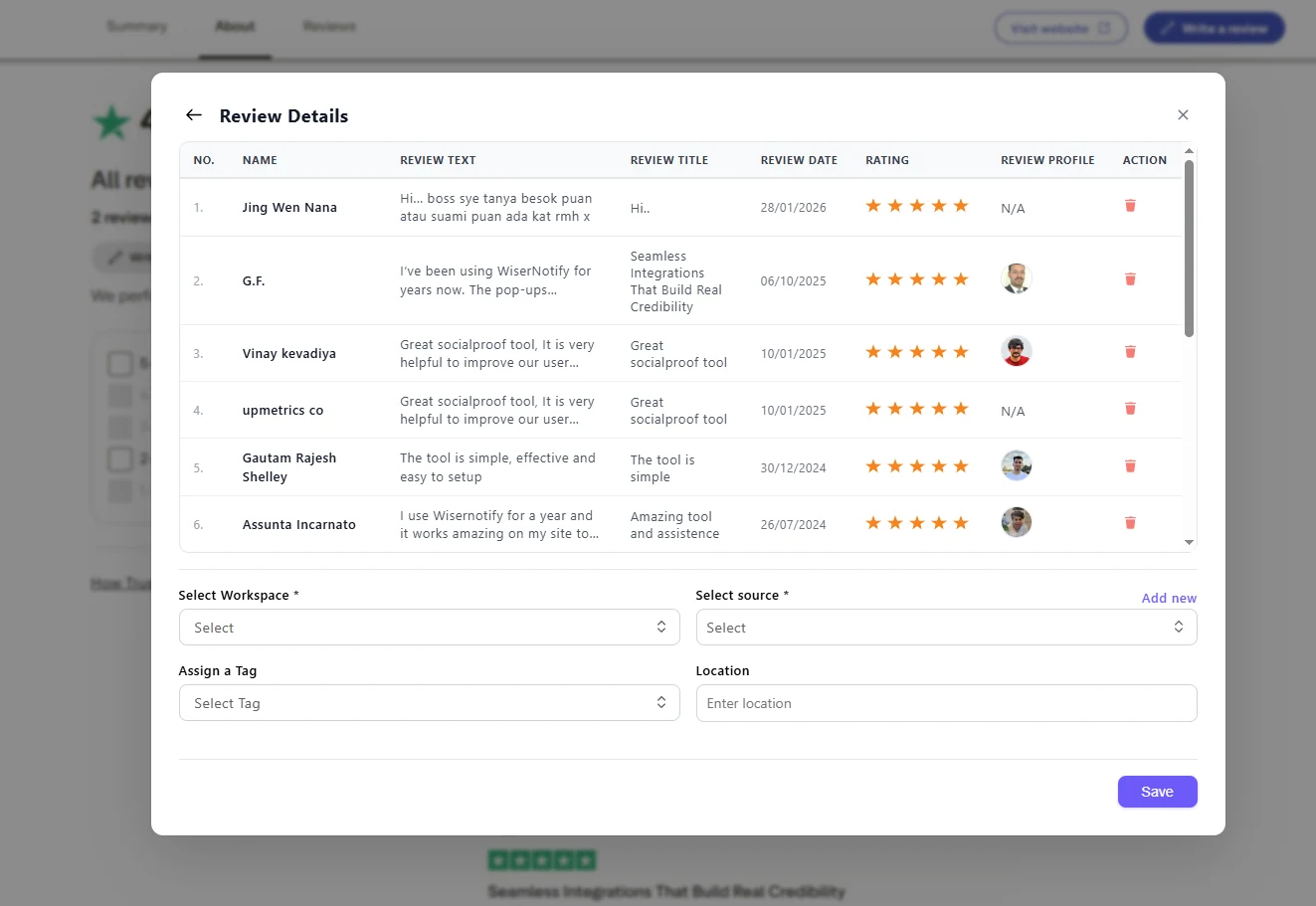Click the star rating for Assunta Incarnato

point(917,523)
